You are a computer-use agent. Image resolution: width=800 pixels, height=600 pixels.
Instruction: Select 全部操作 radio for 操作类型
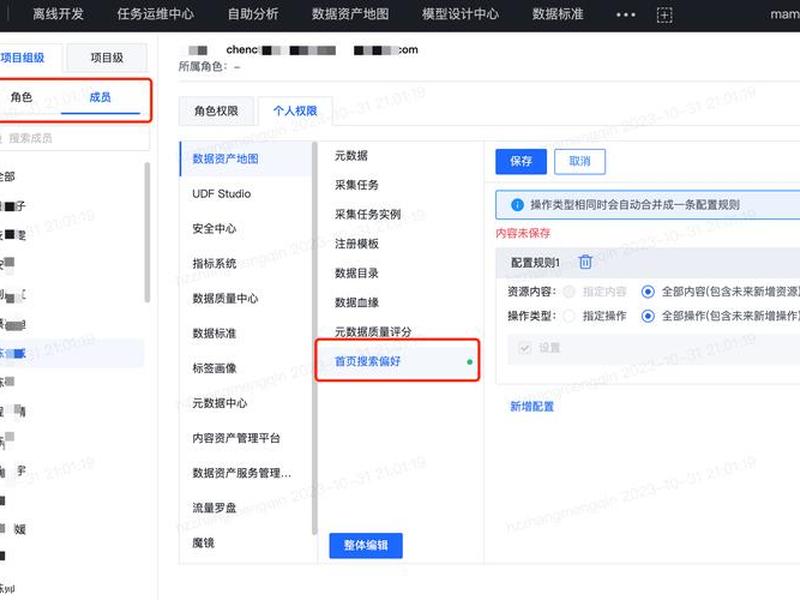pyautogui.click(x=648, y=316)
